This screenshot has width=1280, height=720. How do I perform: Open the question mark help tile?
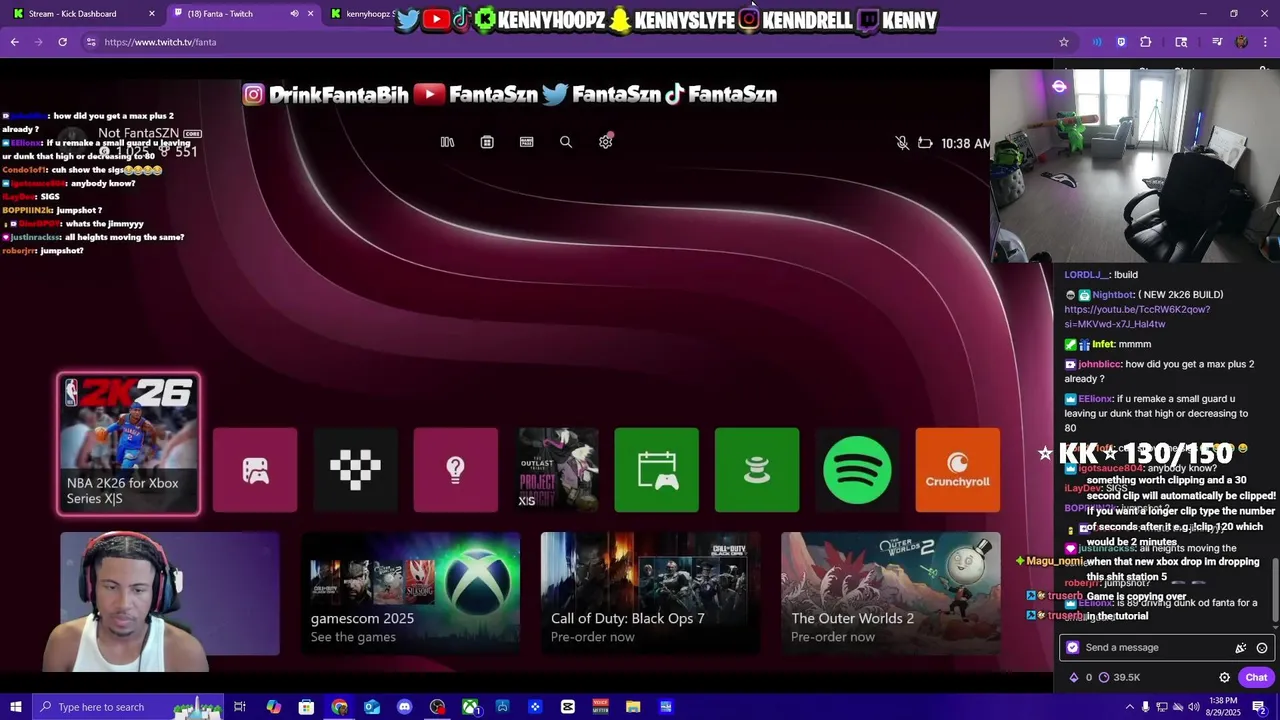(456, 470)
